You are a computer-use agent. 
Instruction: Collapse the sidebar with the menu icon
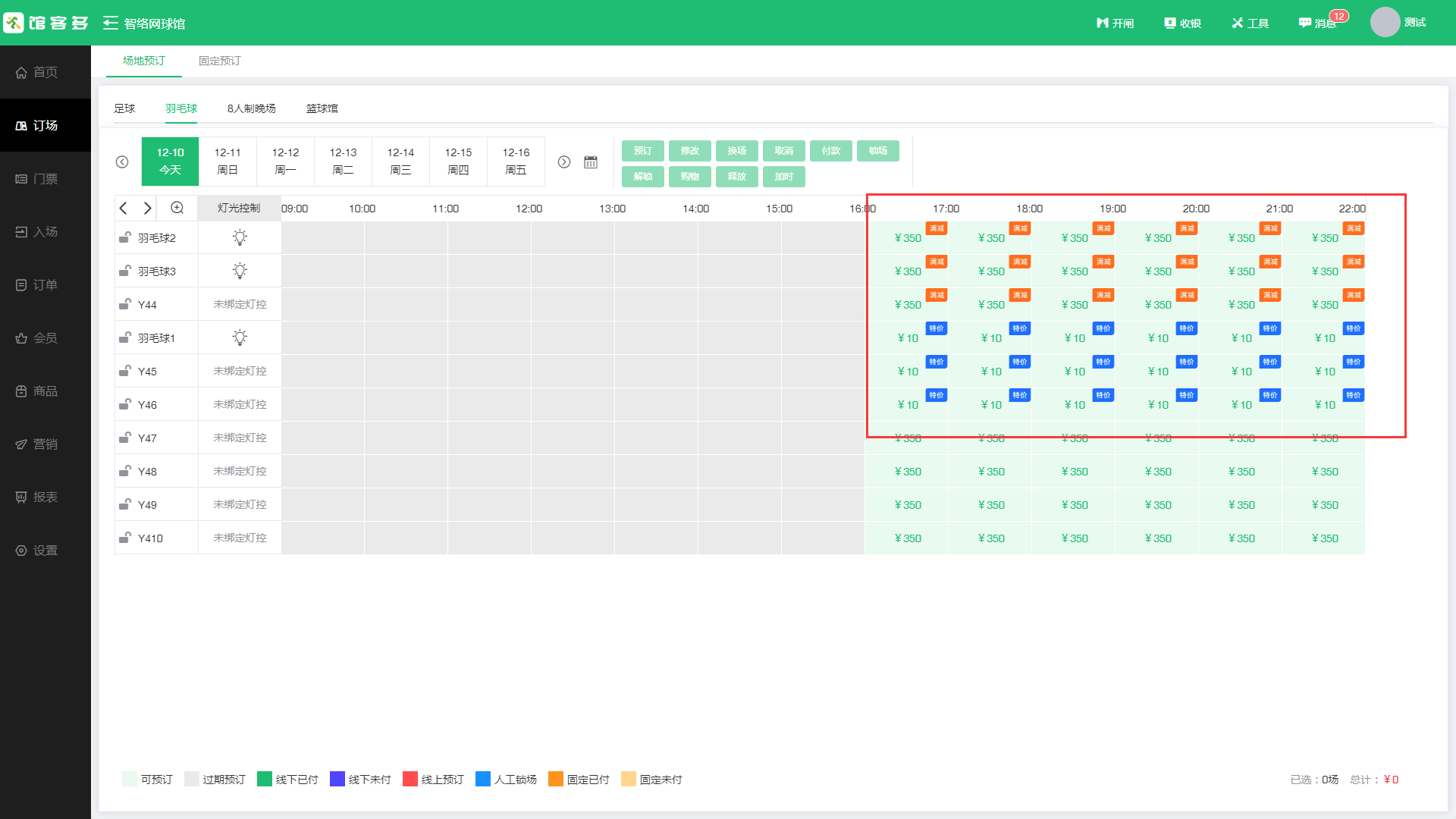click(111, 24)
